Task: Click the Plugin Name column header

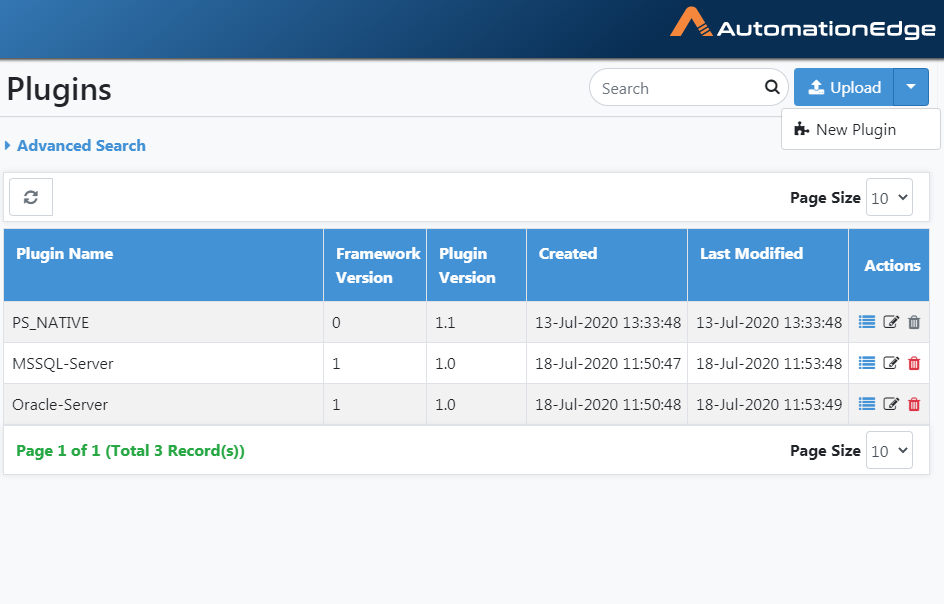Action: (x=64, y=254)
